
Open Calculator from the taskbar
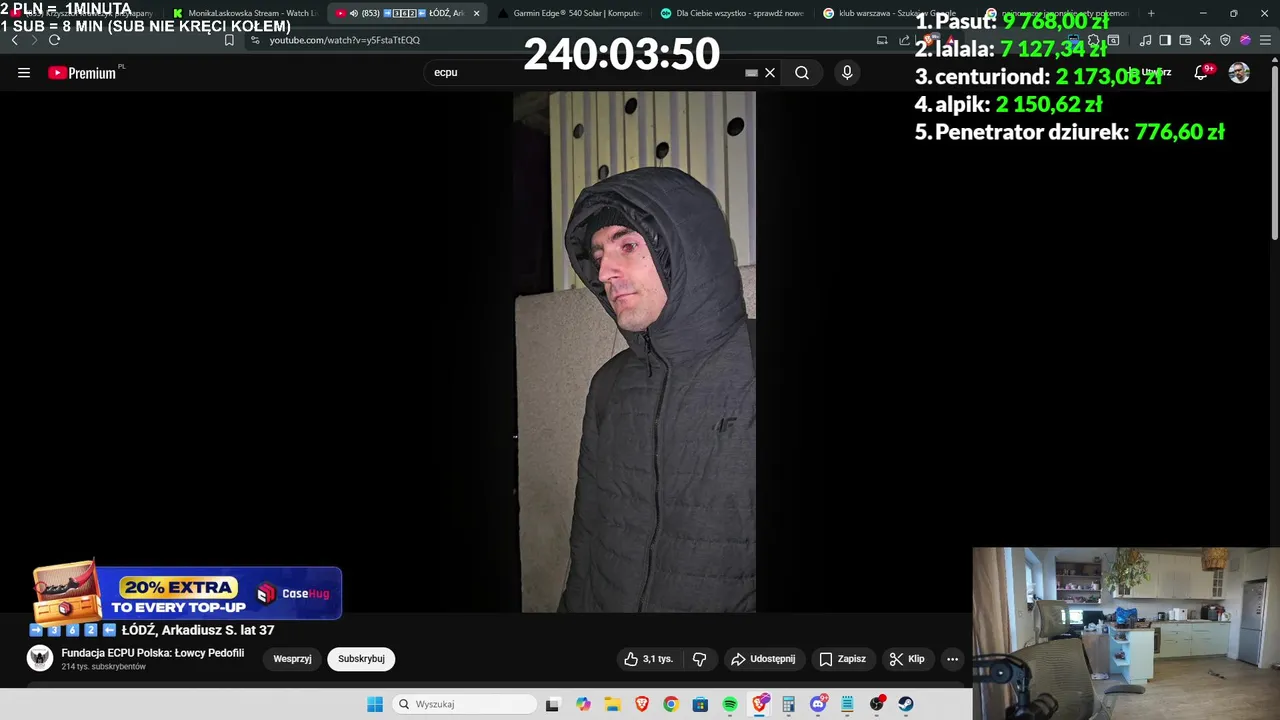(789, 704)
